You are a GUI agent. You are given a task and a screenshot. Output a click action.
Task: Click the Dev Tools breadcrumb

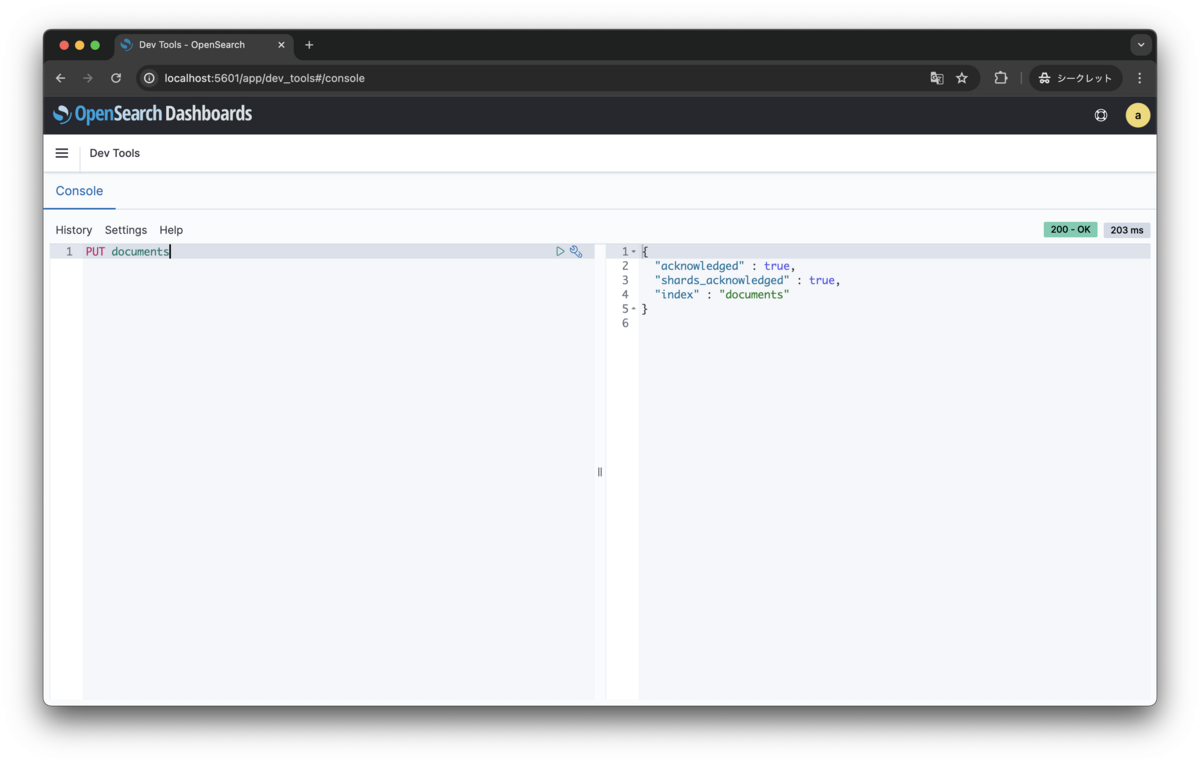click(115, 153)
